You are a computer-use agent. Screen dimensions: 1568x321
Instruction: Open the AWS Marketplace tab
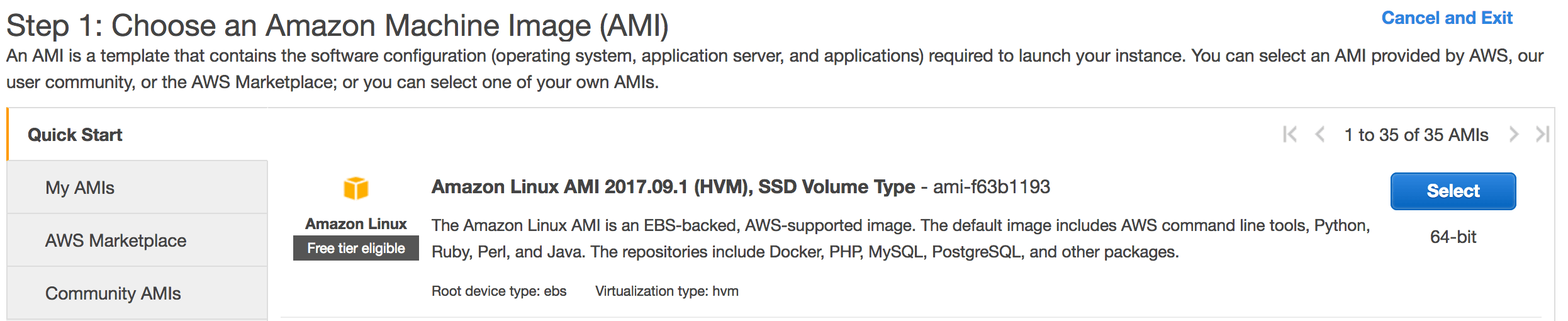coord(116,240)
